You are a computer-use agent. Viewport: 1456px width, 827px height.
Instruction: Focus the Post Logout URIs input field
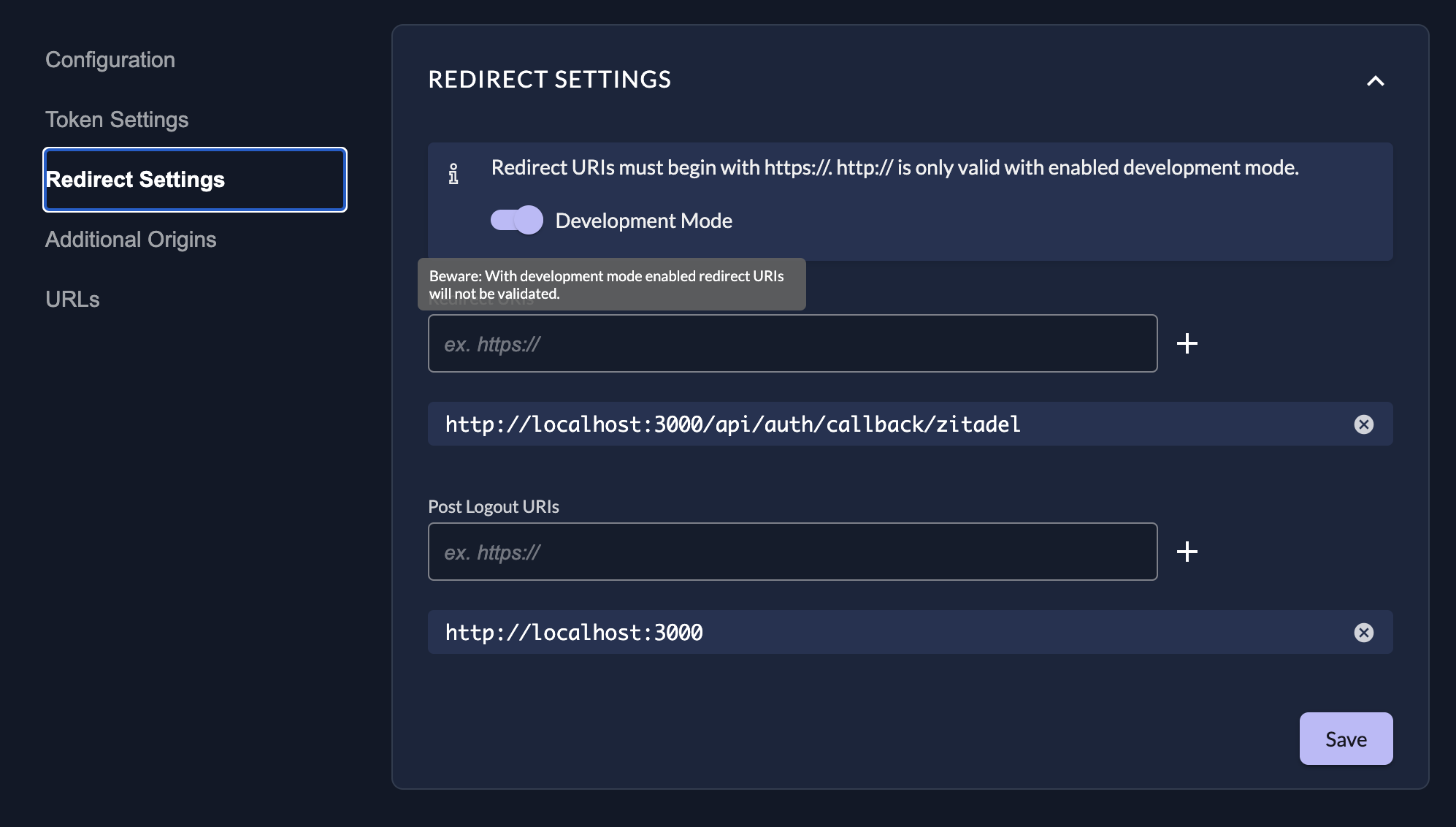(x=792, y=552)
